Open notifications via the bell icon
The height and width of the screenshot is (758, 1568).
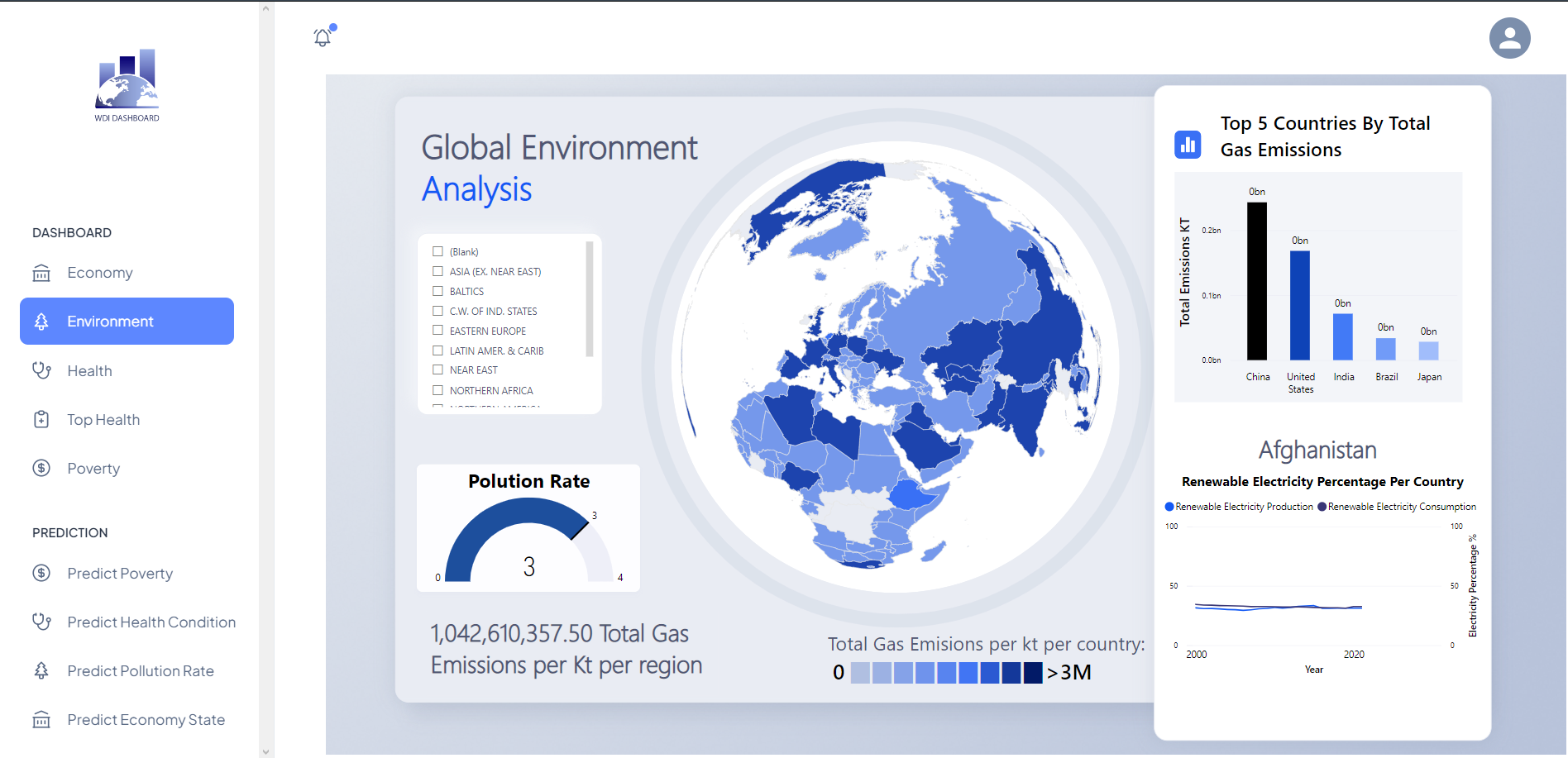321,37
